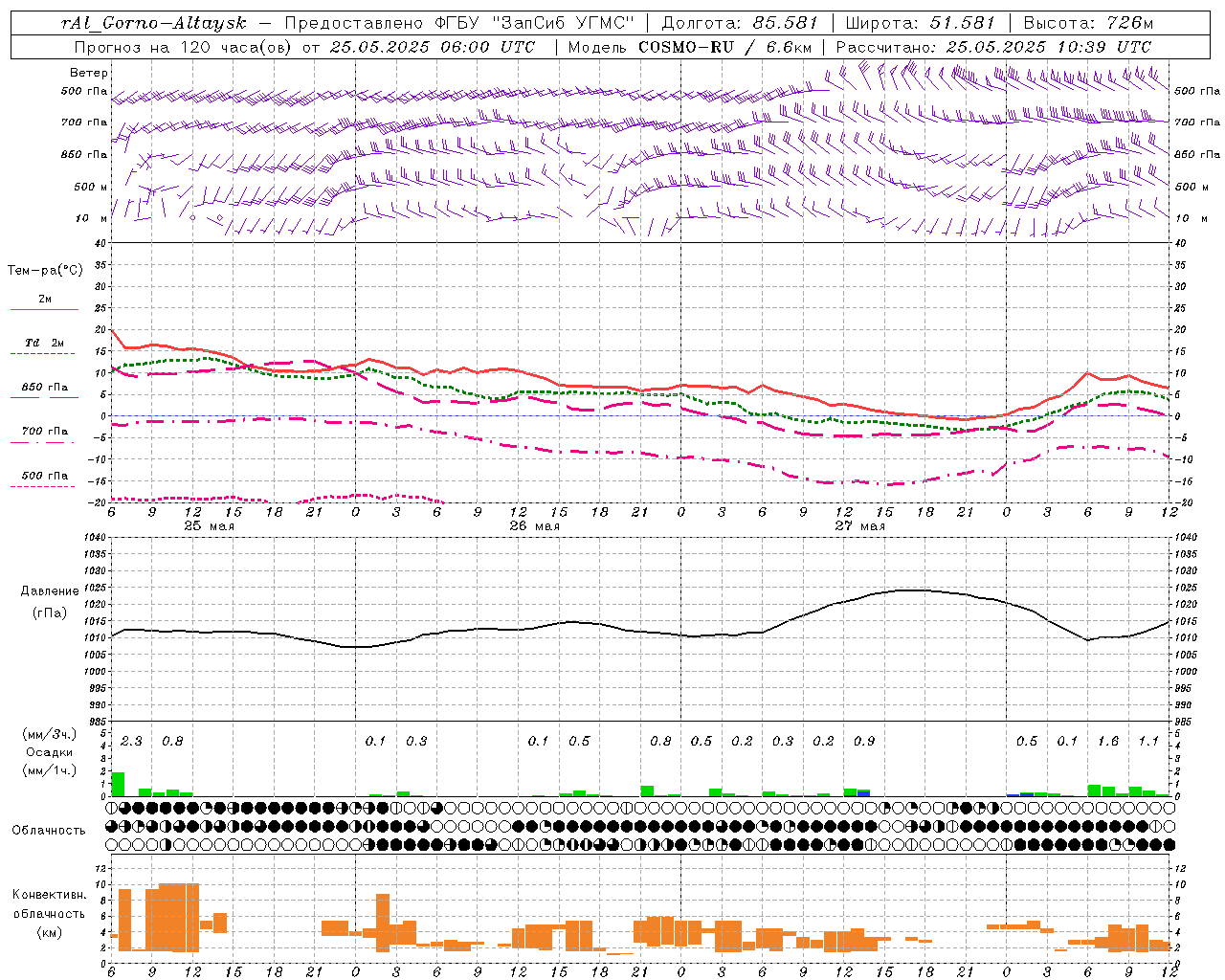The height and width of the screenshot is (980, 1225).
Task: Select the longitude value Долгота: 85.581
Action: [740, 23]
